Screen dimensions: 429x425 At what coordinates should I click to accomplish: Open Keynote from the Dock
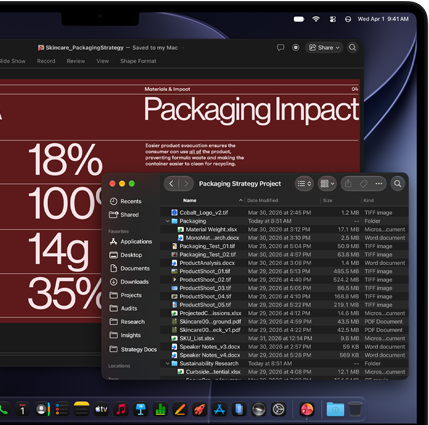140,409
